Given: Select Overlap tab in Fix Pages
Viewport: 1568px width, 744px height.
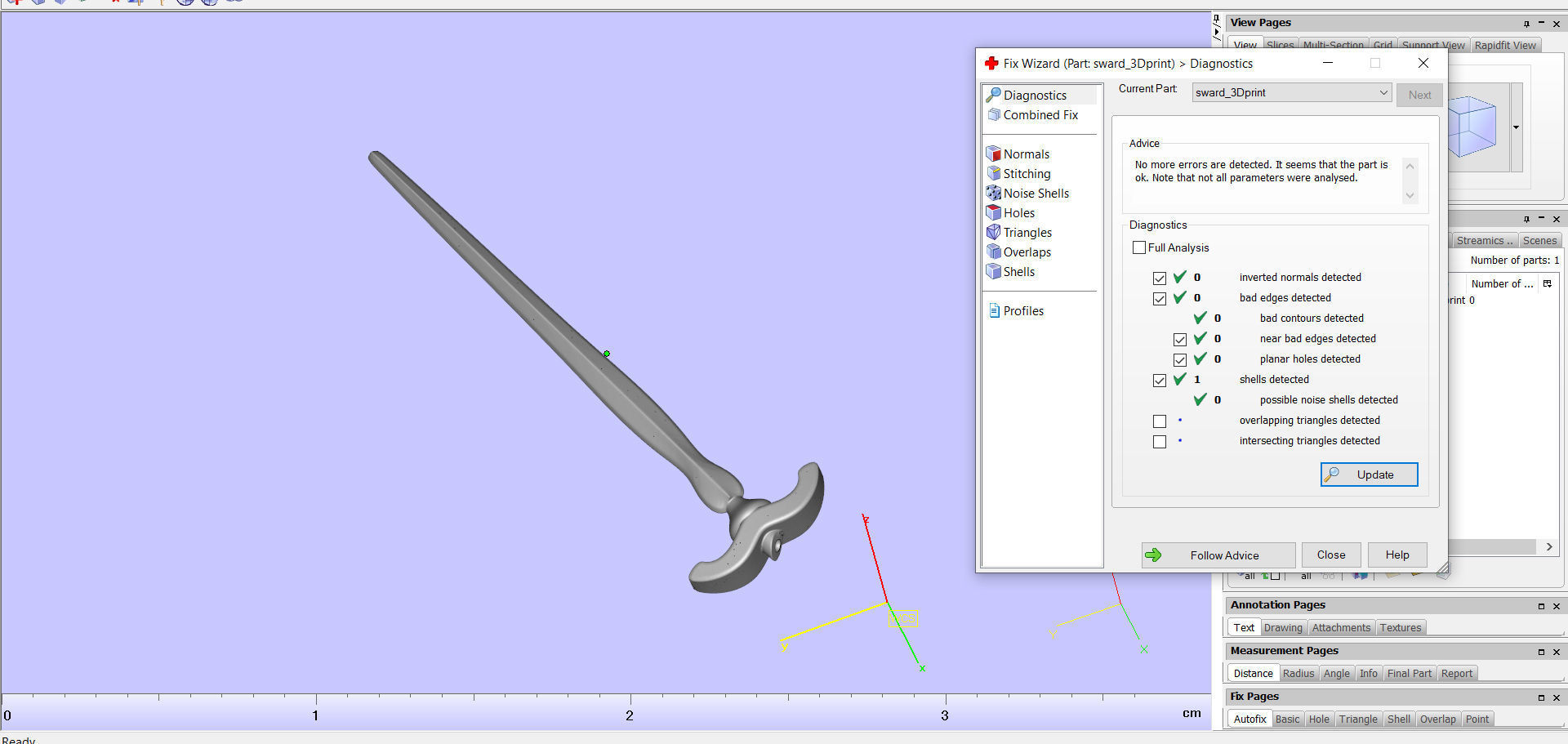Looking at the screenshot, I should click(x=1438, y=719).
